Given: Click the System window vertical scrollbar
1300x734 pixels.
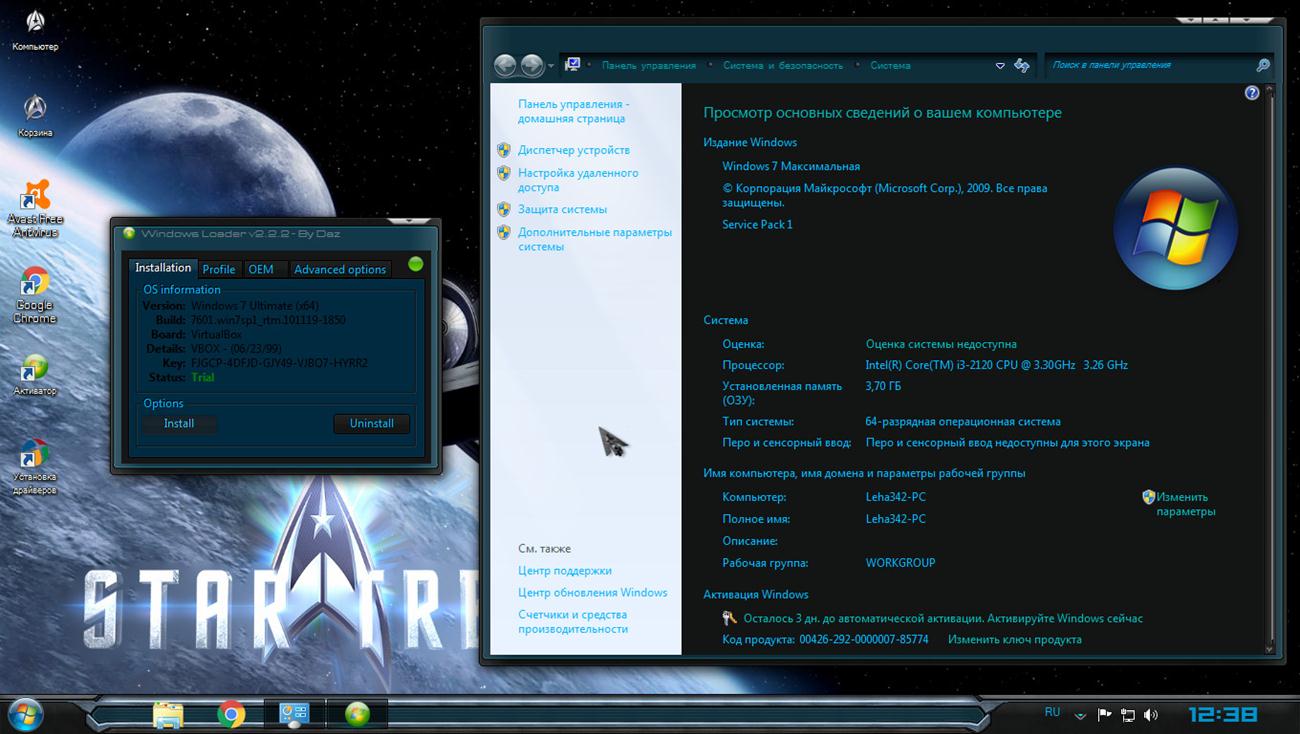Looking at the screenshot, I should point(1270,370).
